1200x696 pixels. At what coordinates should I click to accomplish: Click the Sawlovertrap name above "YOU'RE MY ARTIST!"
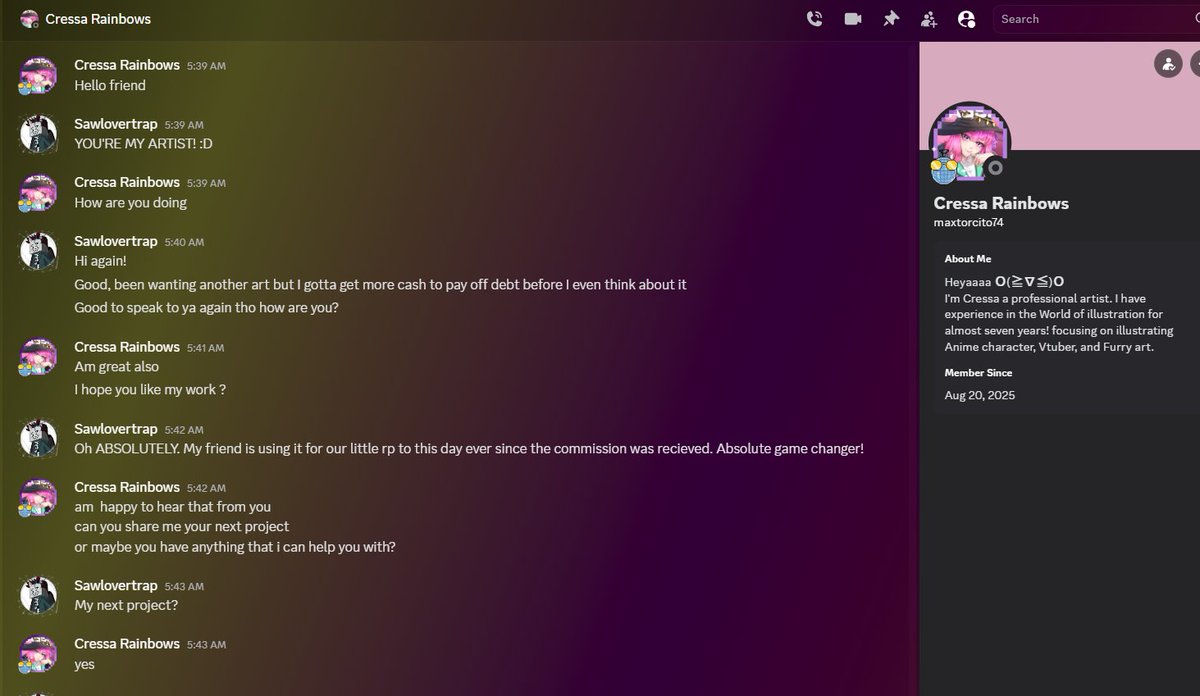click(116, 124)
